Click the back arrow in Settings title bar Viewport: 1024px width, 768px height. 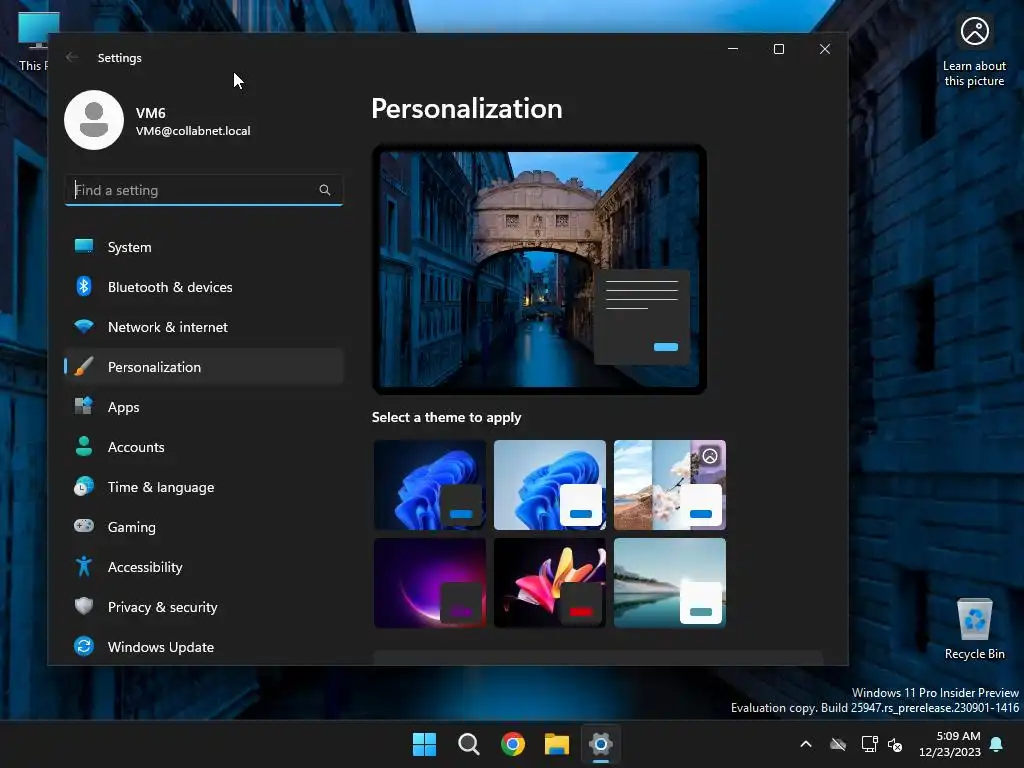coord(72,57)
